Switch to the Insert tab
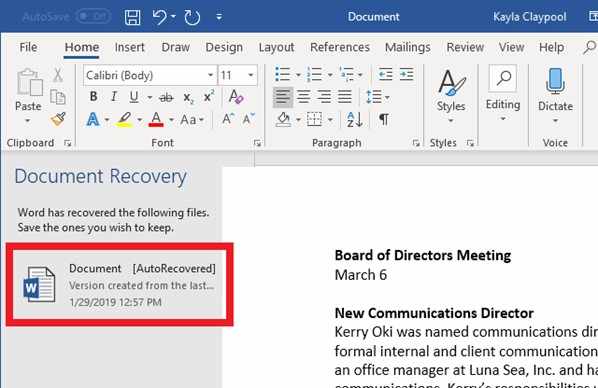Viewport: 598px width, 388px height. (x=129, y=47)
